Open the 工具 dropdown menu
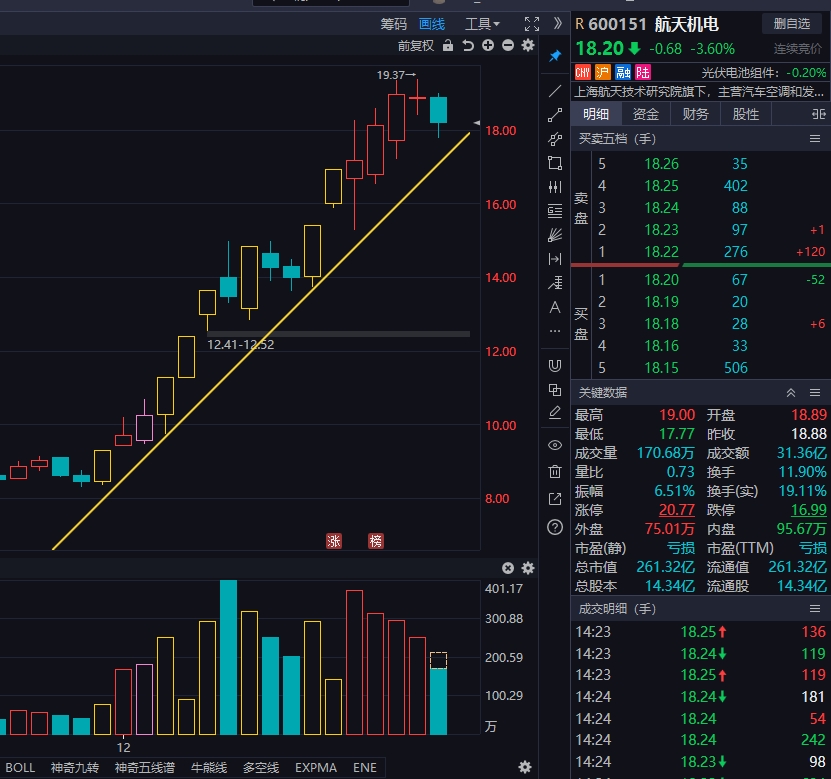This screenshot has height=779, width=831. pyautogui.click(x=482, y=24)
